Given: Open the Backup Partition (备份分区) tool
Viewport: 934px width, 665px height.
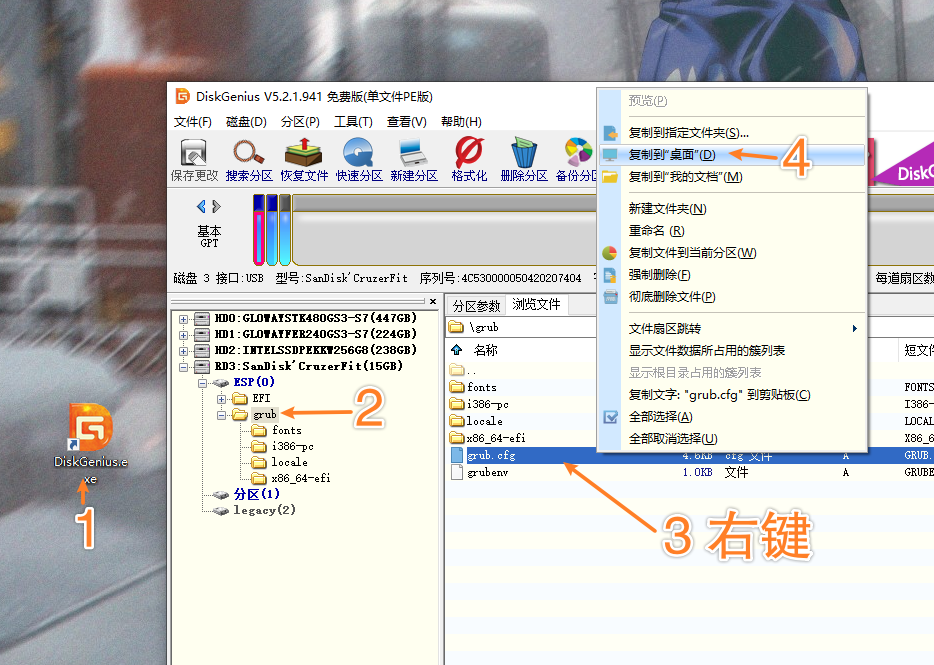Looking at the screenshot, I should click(x=577, y=159).
